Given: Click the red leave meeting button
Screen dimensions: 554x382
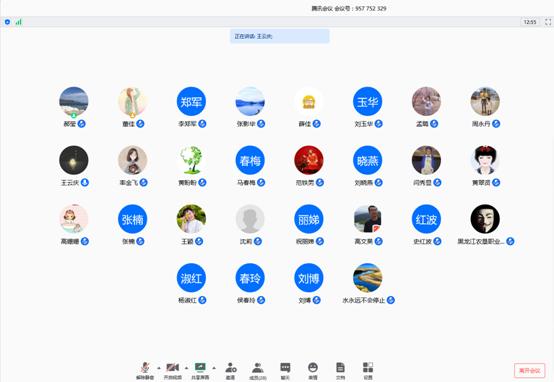Looking at the screenshot, I should [x=529, y=371].
